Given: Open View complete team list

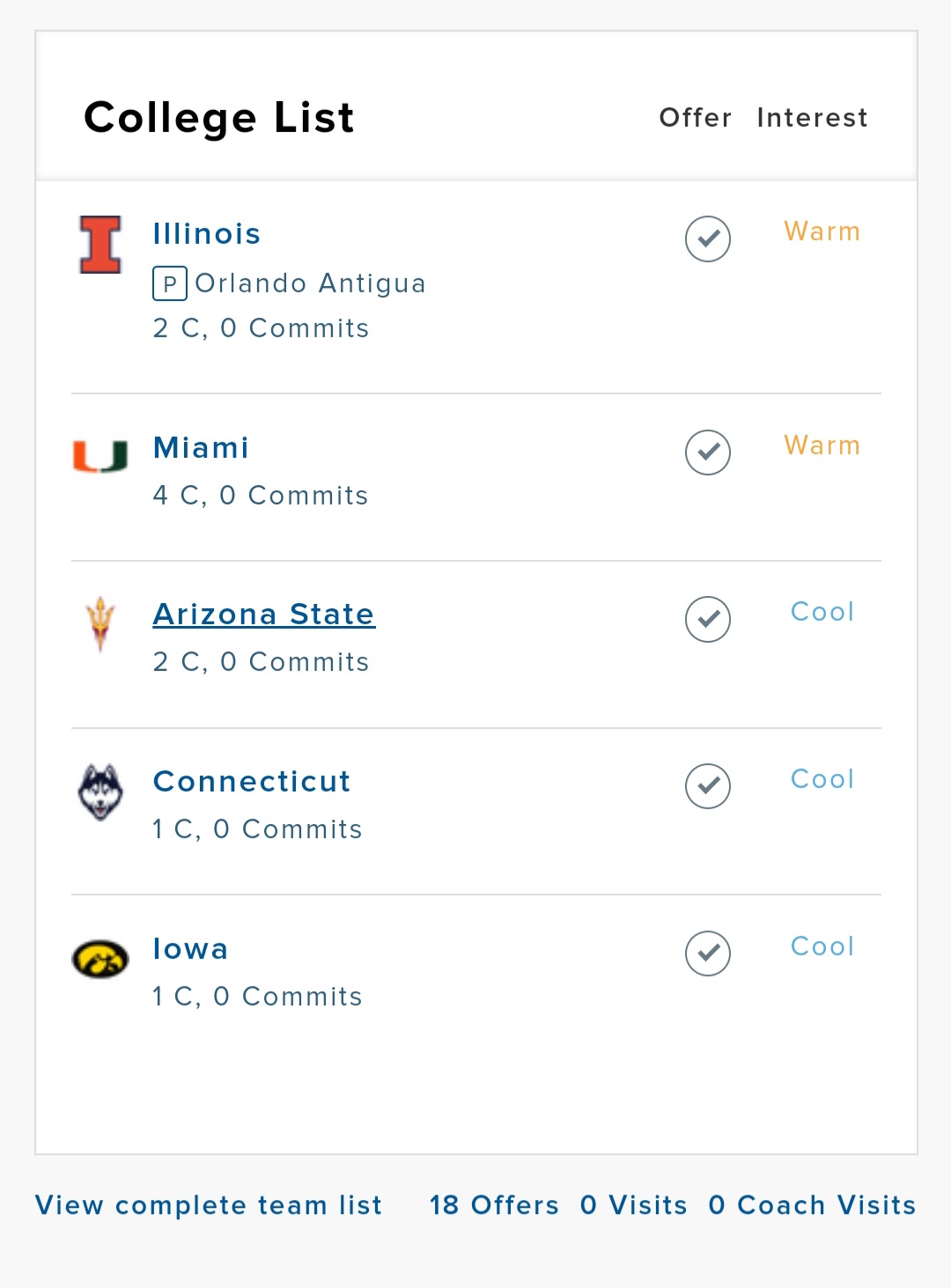Looking at the screenshot, I should point(209,1205).
